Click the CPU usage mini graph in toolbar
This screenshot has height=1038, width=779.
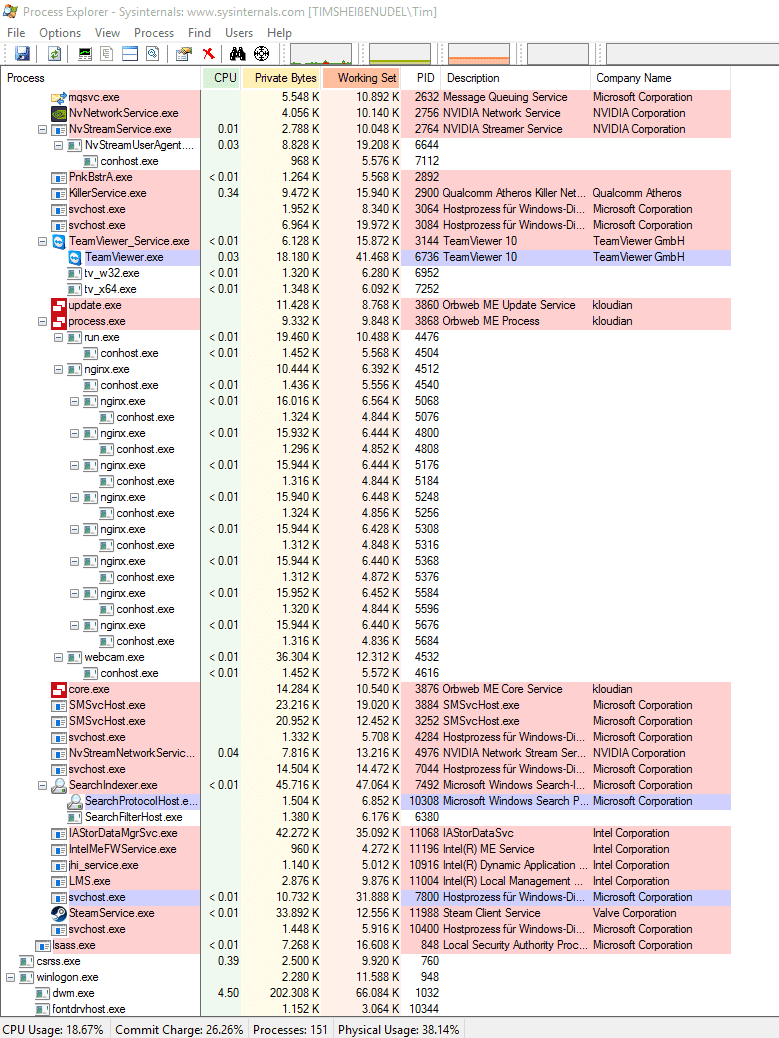point(321,54)
